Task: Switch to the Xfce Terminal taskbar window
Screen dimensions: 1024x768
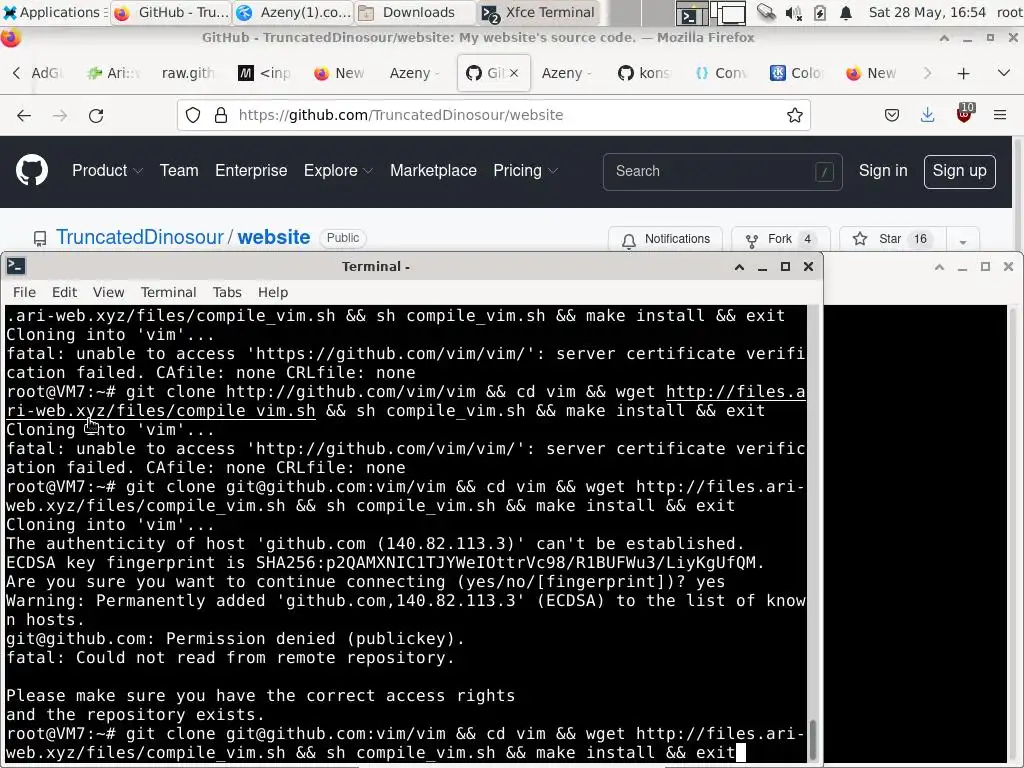Action: pyautogui.click(x=538, y=12)
